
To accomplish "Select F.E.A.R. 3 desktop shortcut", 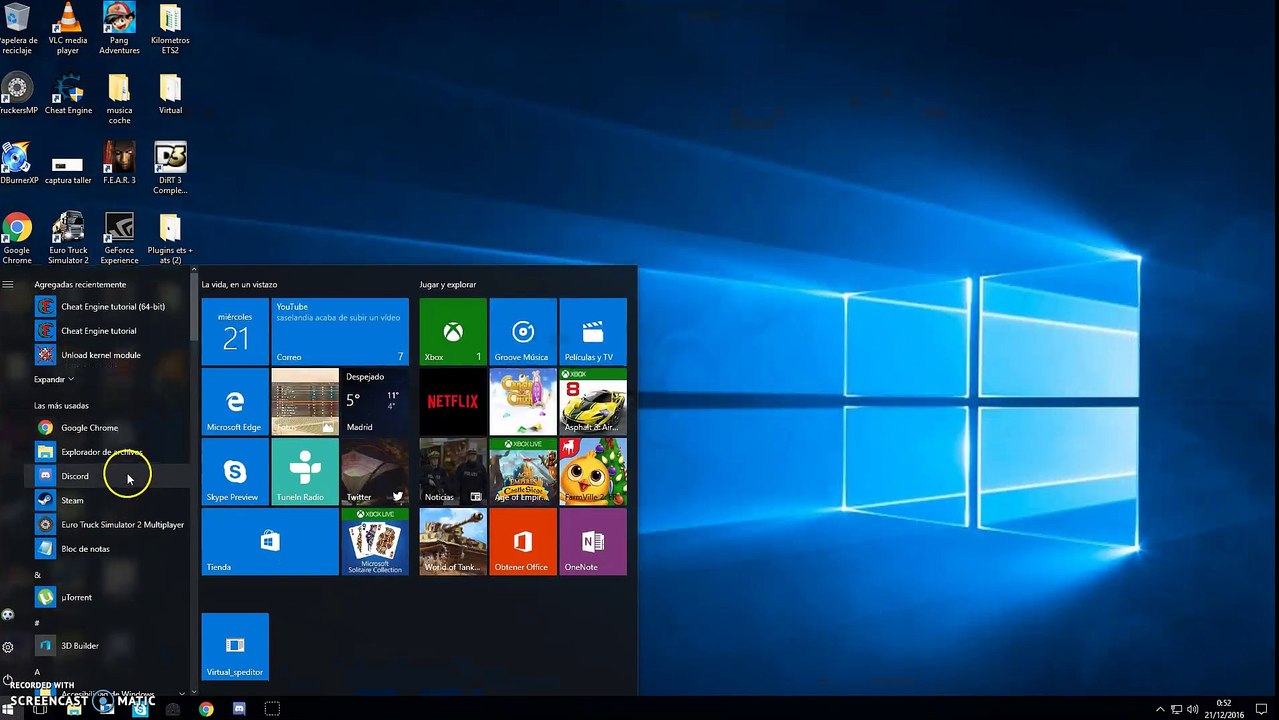I will click(119, 163).
